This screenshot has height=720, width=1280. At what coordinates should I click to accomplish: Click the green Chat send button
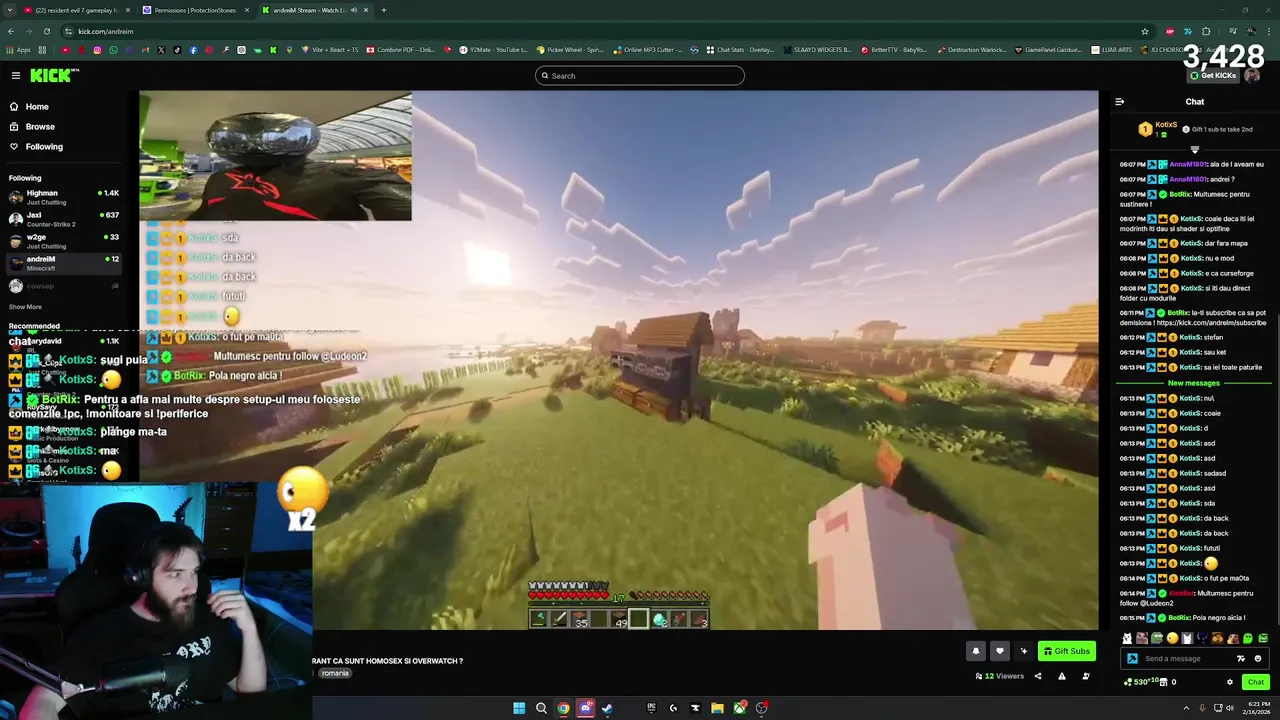pyautogui.click(x=1255, y=682)
